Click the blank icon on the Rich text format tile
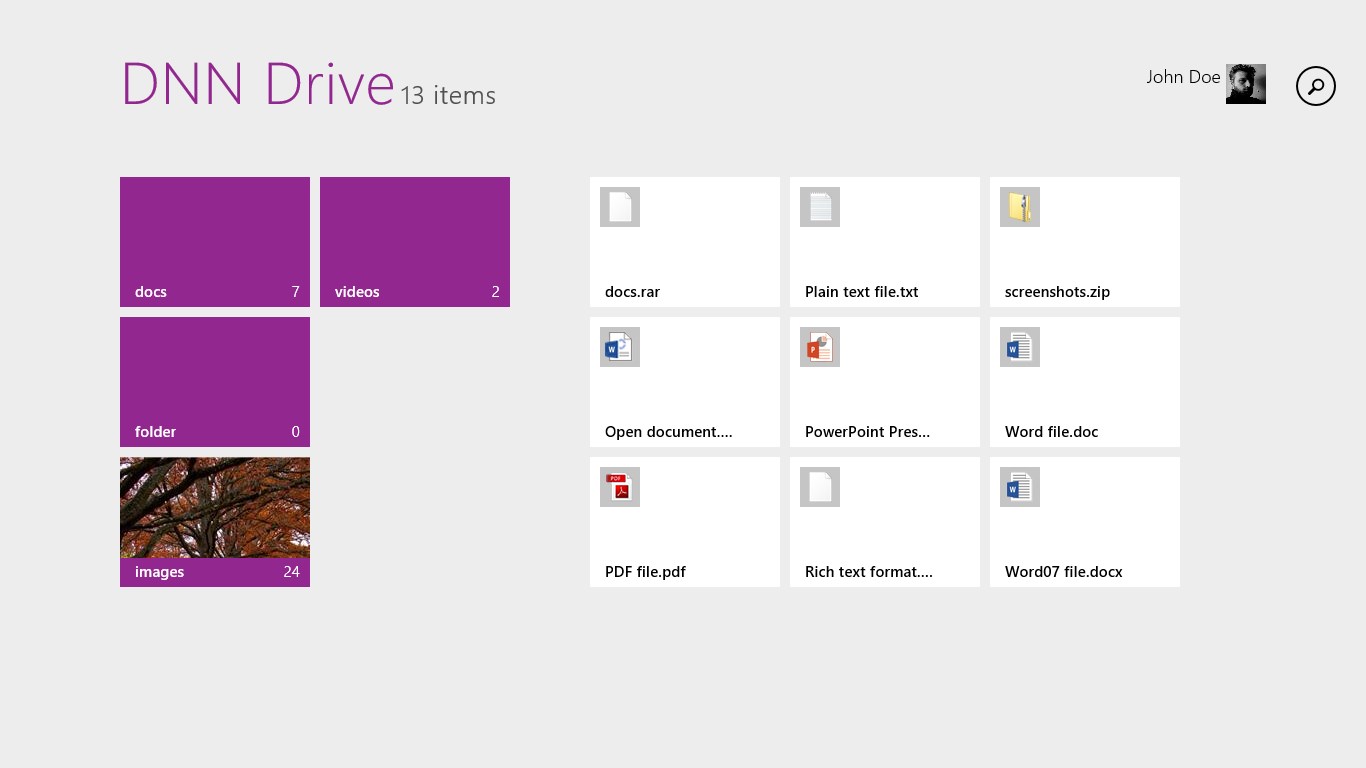The width and height of the screenshot is (1366, 768). (820, 487)
